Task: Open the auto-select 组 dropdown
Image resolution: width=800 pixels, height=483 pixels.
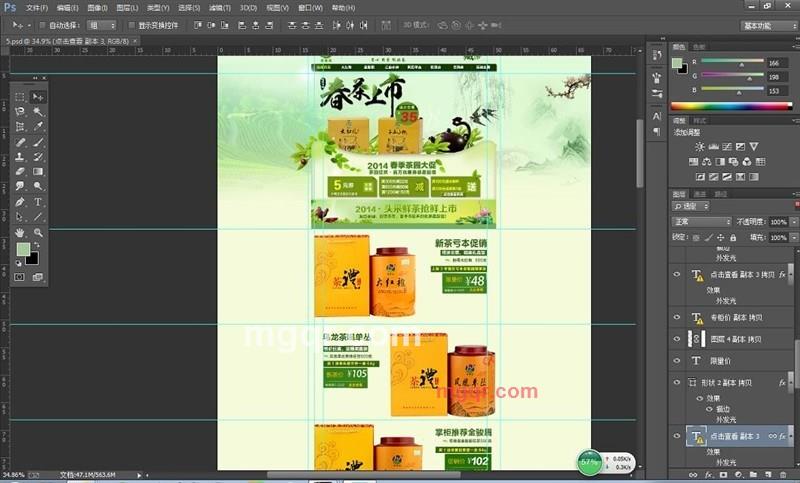Action: tap(102, 25)
